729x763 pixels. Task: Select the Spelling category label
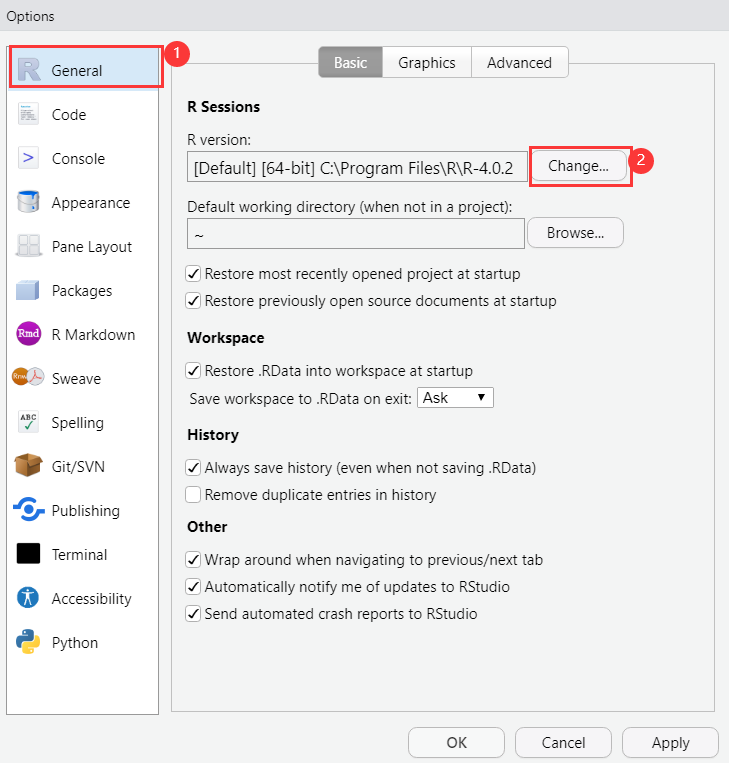(x=77, y=423)
